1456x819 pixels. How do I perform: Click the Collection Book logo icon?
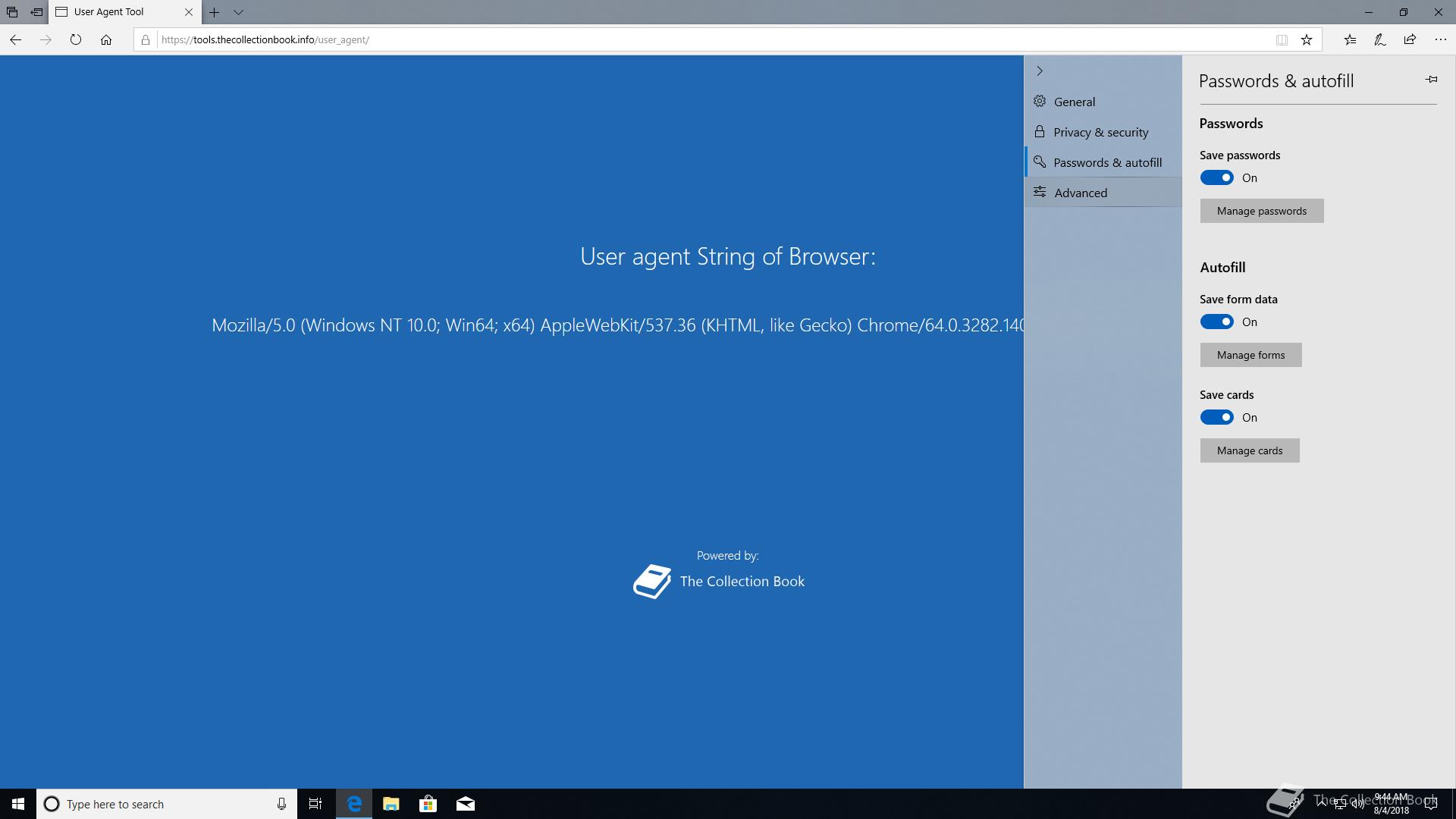(652, 582)
